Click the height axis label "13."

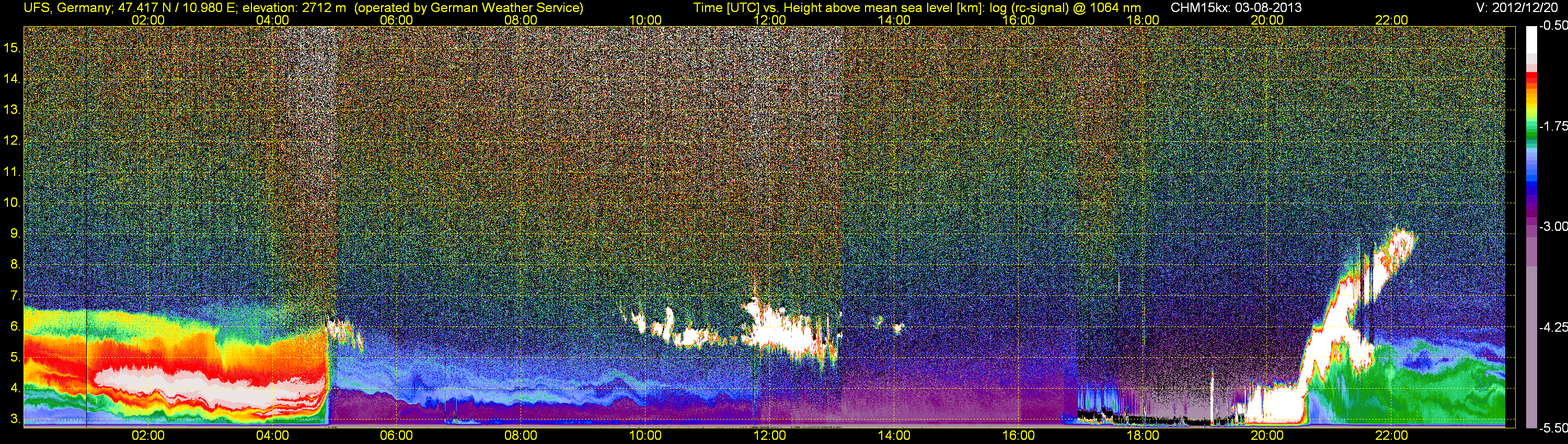click(12, 110)
